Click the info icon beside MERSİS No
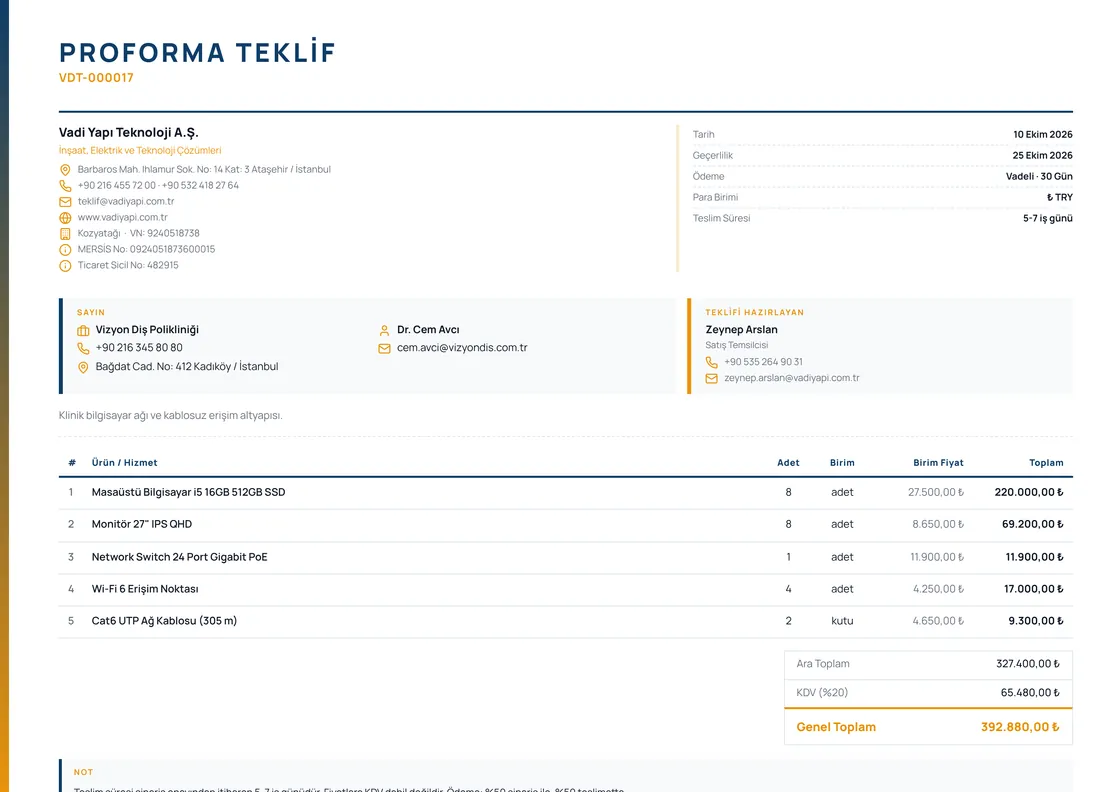Viewport: 1120px width, 792px height. pos(65,250)
